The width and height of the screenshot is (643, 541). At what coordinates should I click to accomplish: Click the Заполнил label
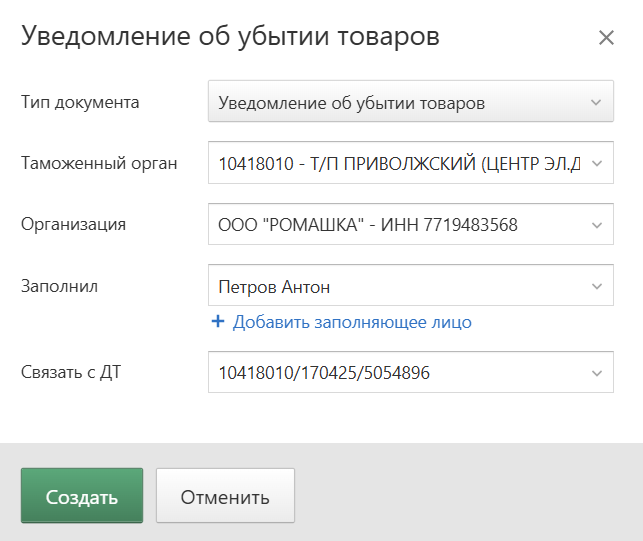59,286
